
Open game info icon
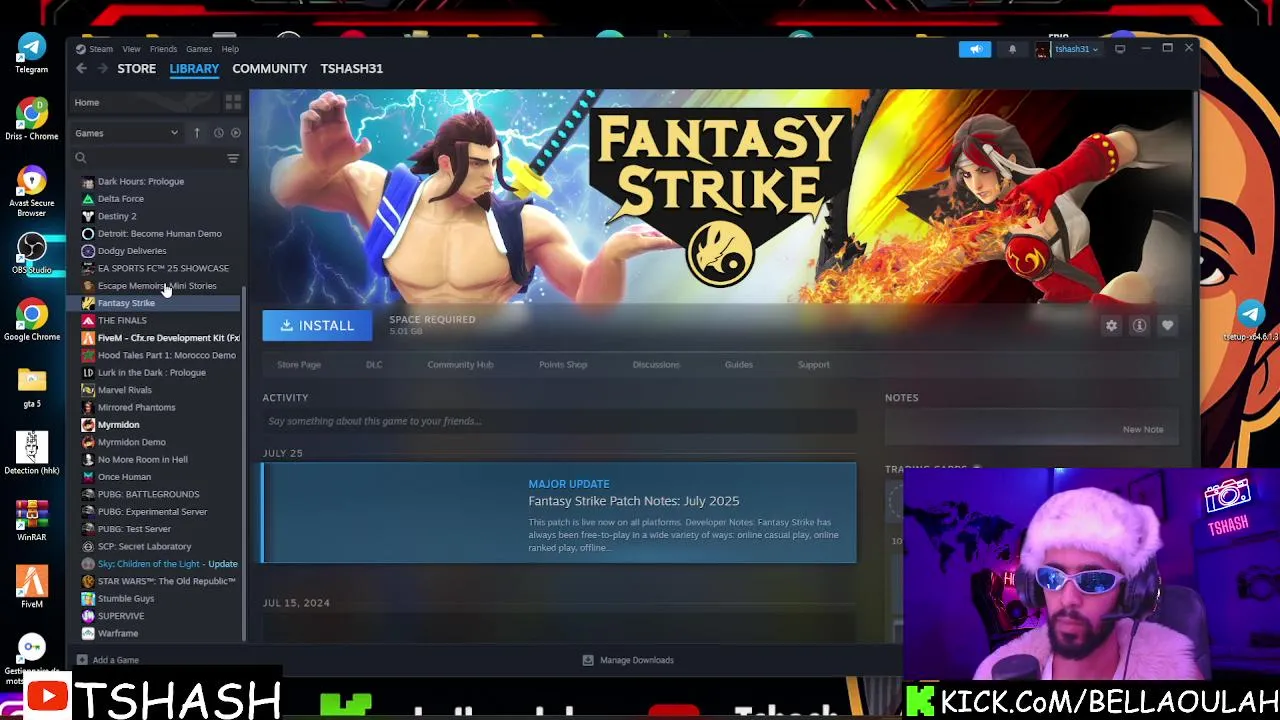click(x=1139, y=325)
